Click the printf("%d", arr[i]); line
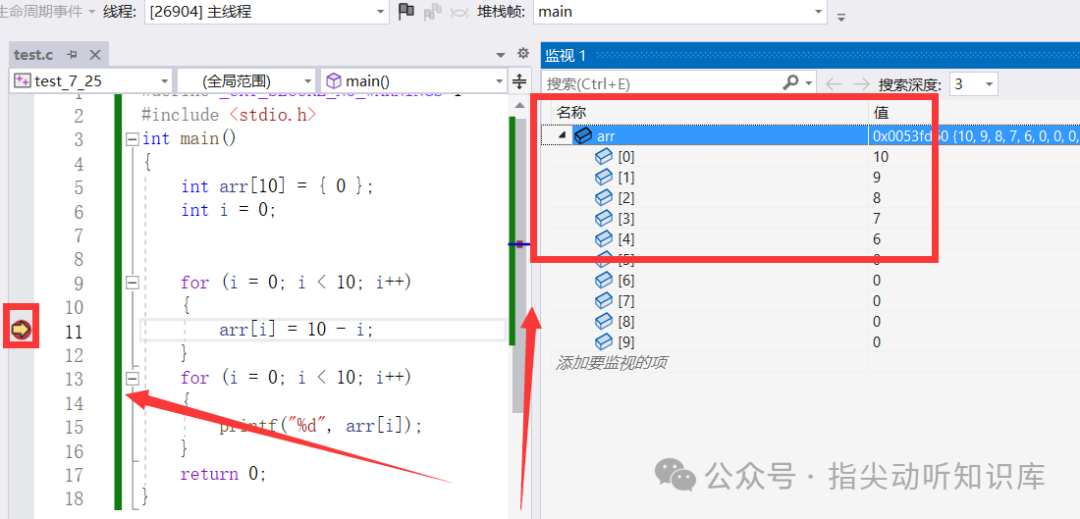This screenshot has height=519, width=1080. [x=321, y=426]
